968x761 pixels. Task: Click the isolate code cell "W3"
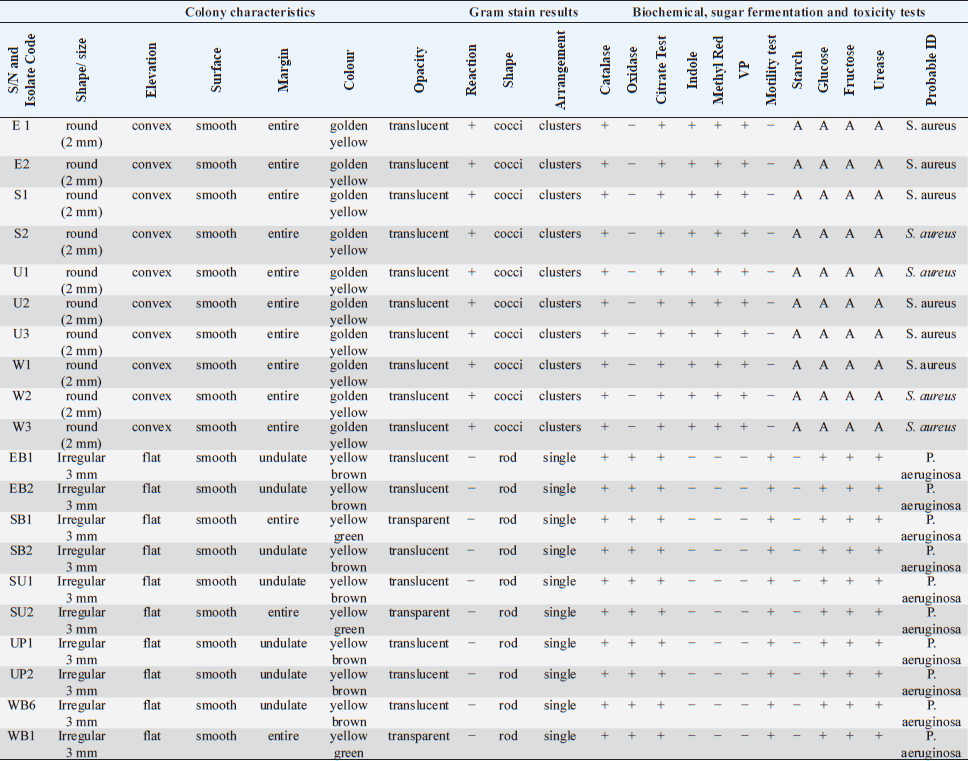(22, 427)
